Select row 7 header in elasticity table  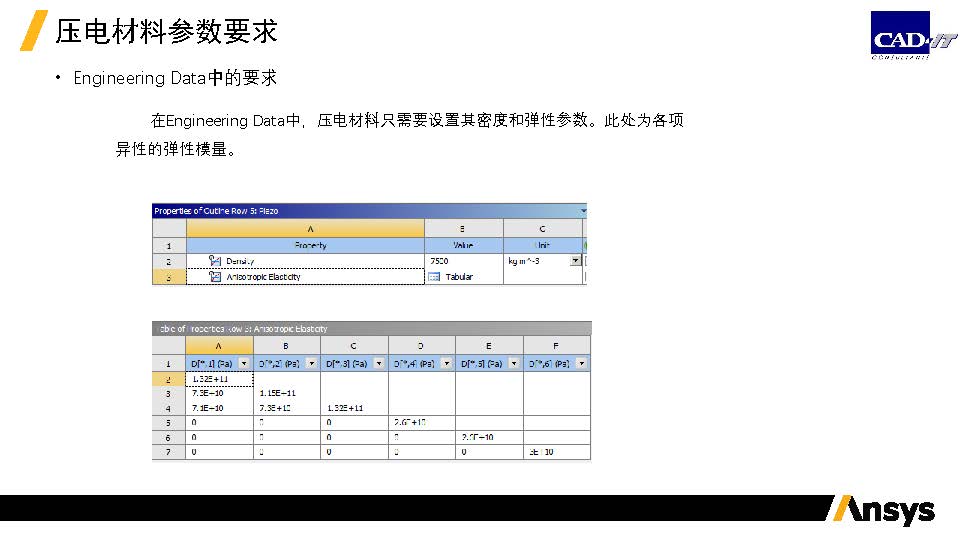[x=168, y=452]
